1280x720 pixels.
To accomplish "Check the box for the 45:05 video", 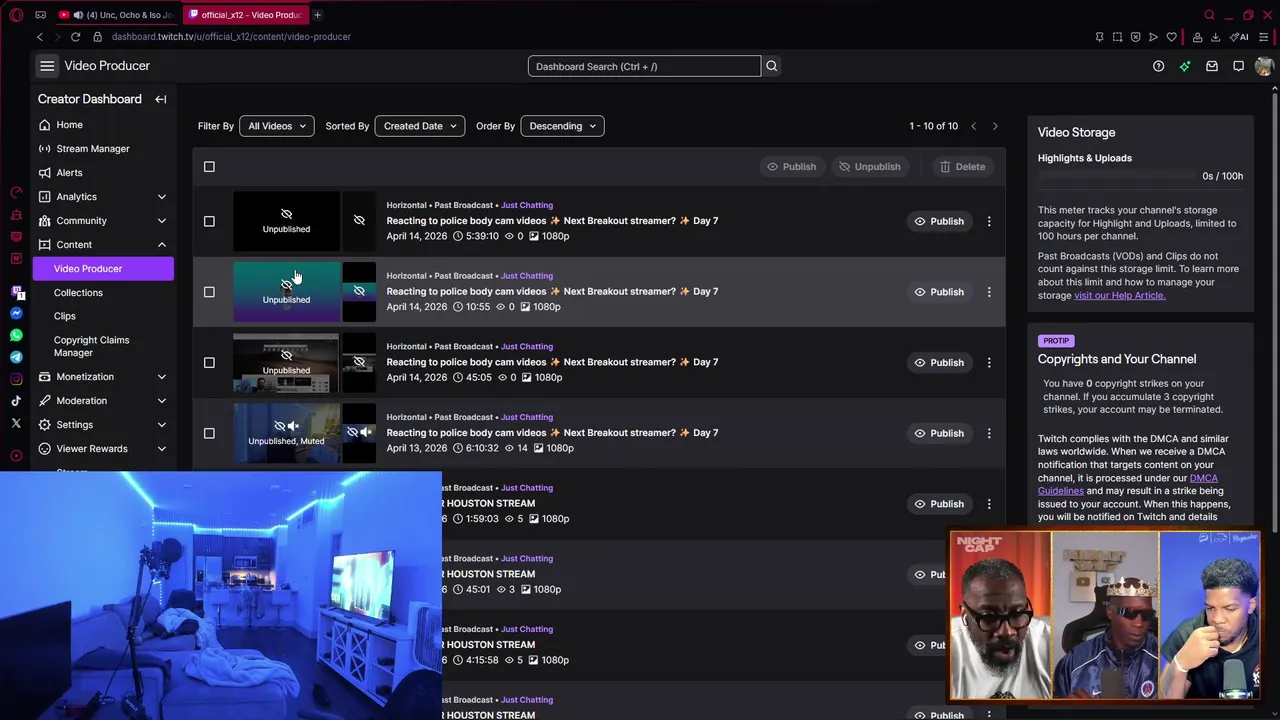I will click(209, 362).
